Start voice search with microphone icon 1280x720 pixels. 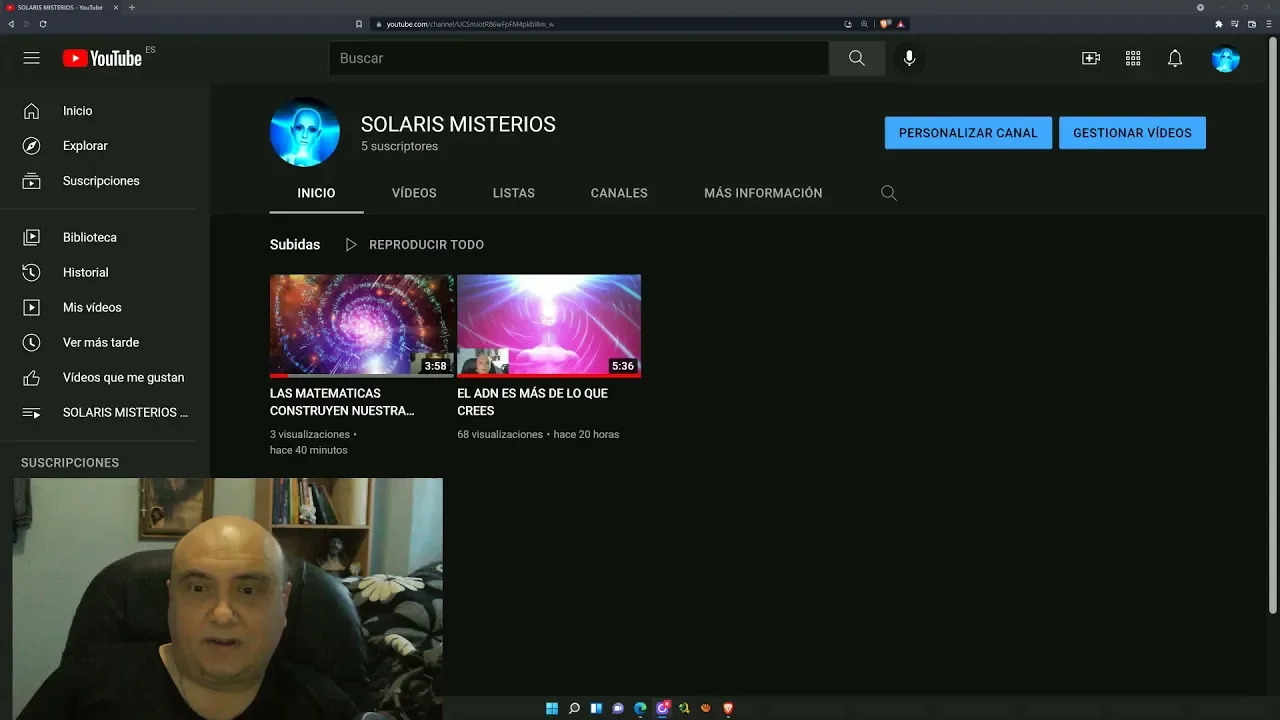[909, 58]
